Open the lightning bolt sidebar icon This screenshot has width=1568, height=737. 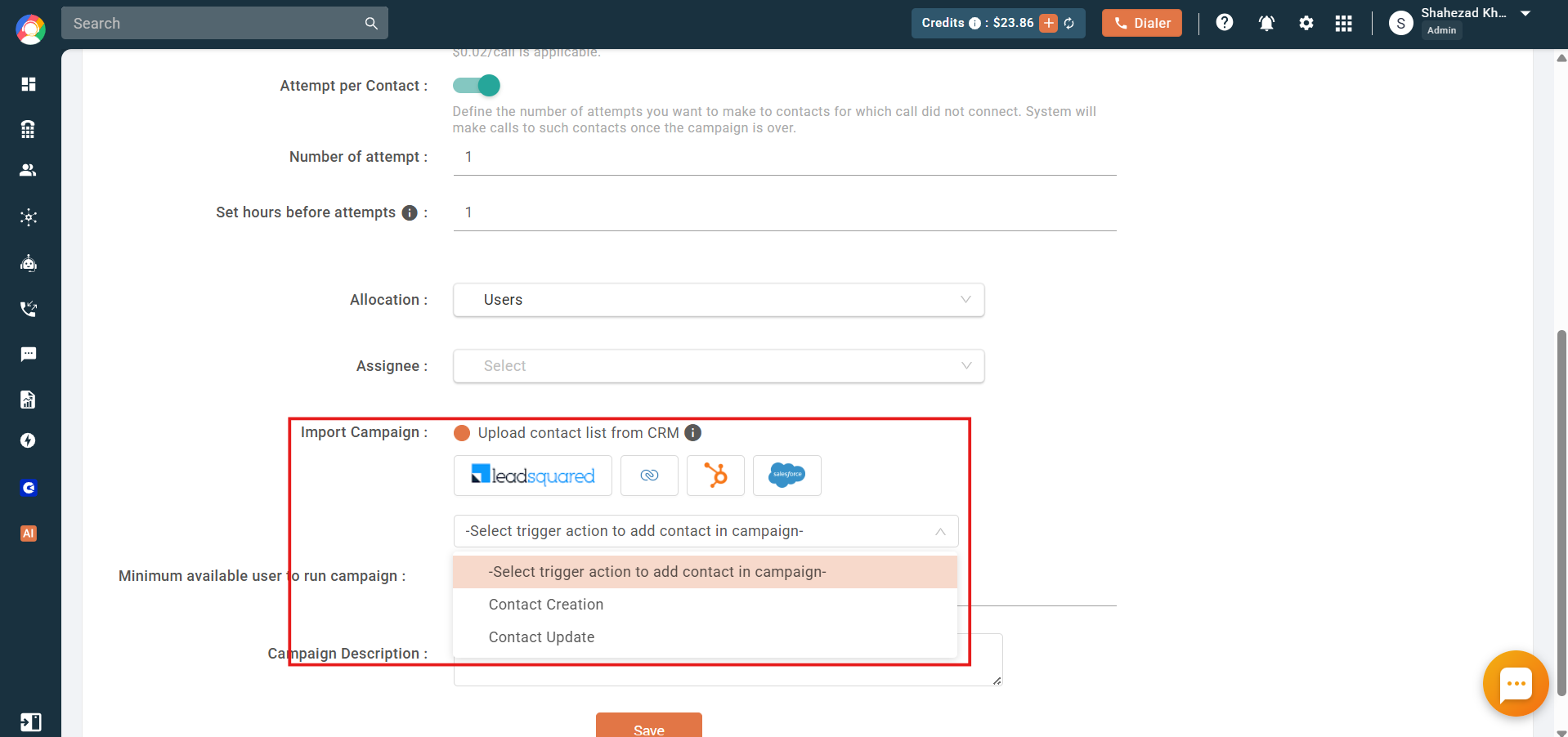(29, 440)
